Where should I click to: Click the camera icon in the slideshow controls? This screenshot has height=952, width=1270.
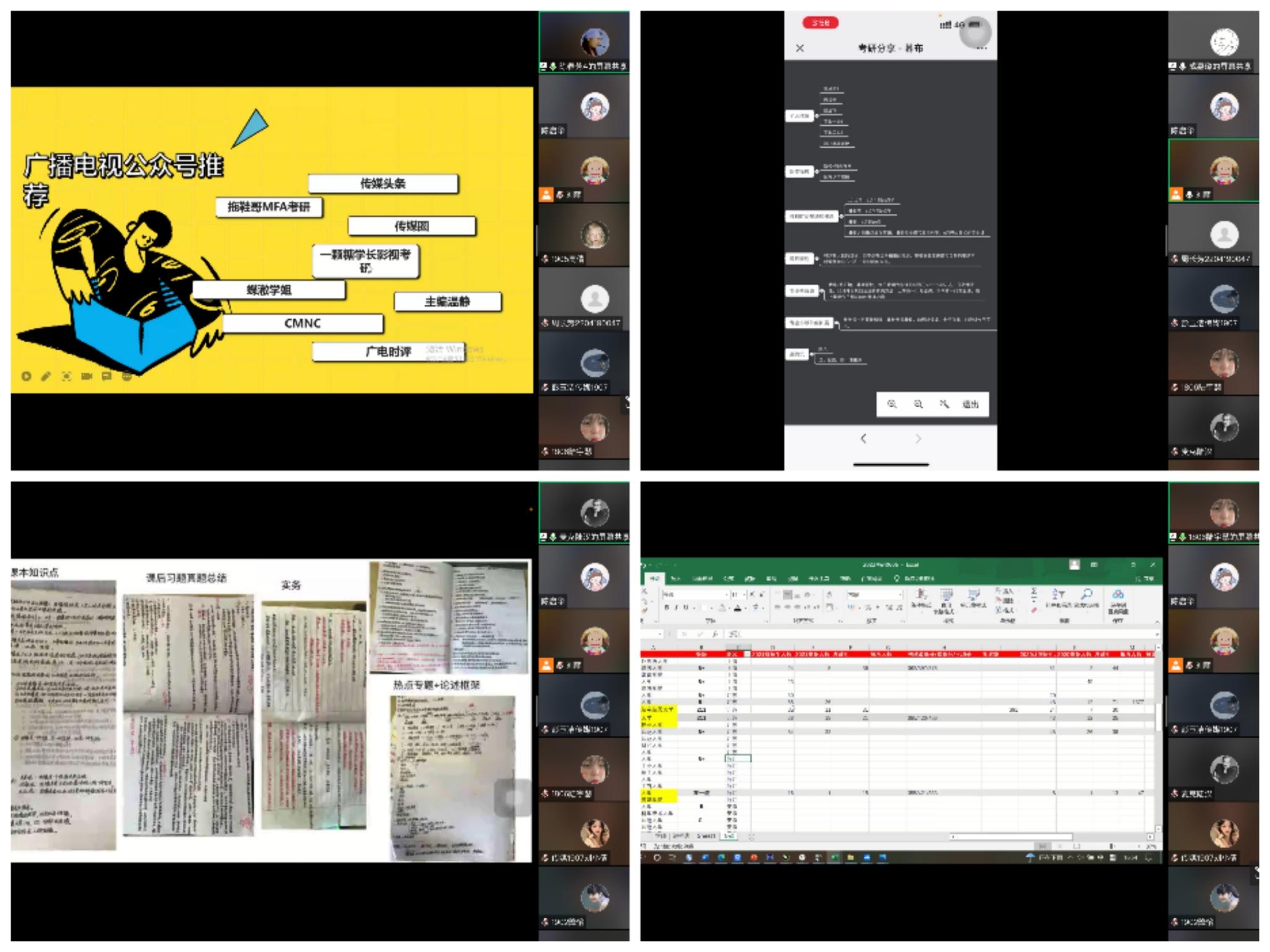coord(86,376)
